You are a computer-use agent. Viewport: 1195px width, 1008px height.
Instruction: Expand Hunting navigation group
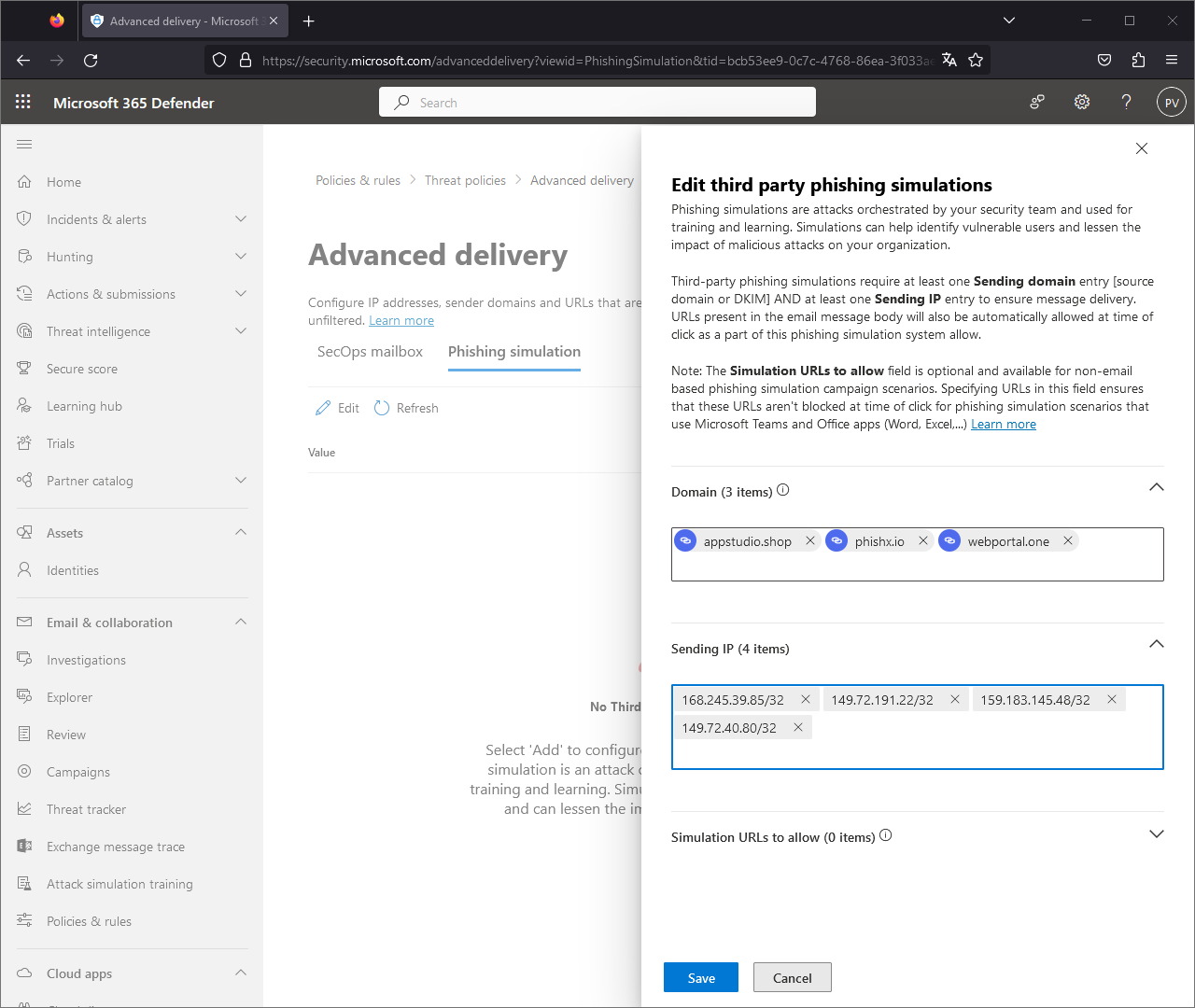click(x=241, y=256)
